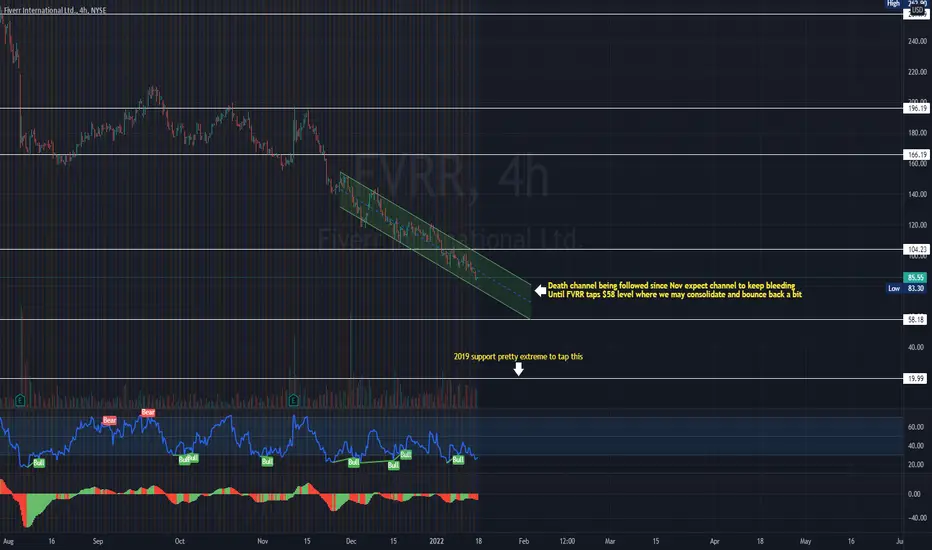Click 'Dec' on the time axis

tap(351, 542)
